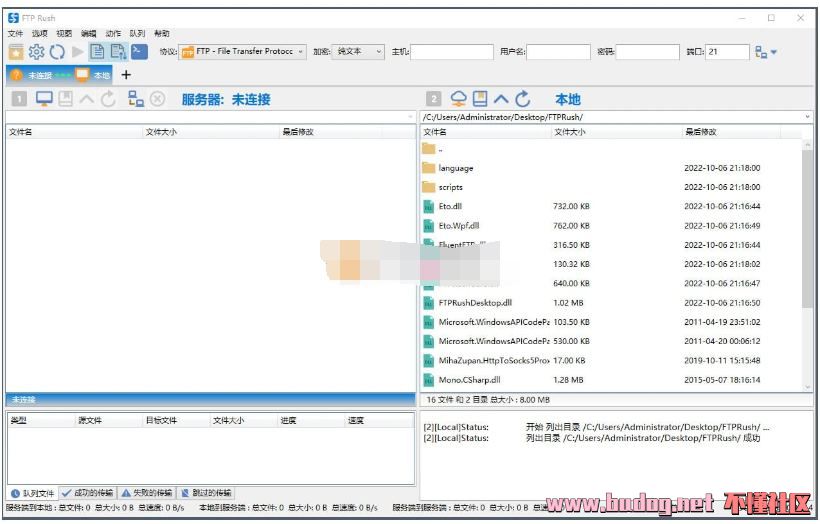
Task: Open the 协议 FTP protocol combo box
Action: pos(243,52)
